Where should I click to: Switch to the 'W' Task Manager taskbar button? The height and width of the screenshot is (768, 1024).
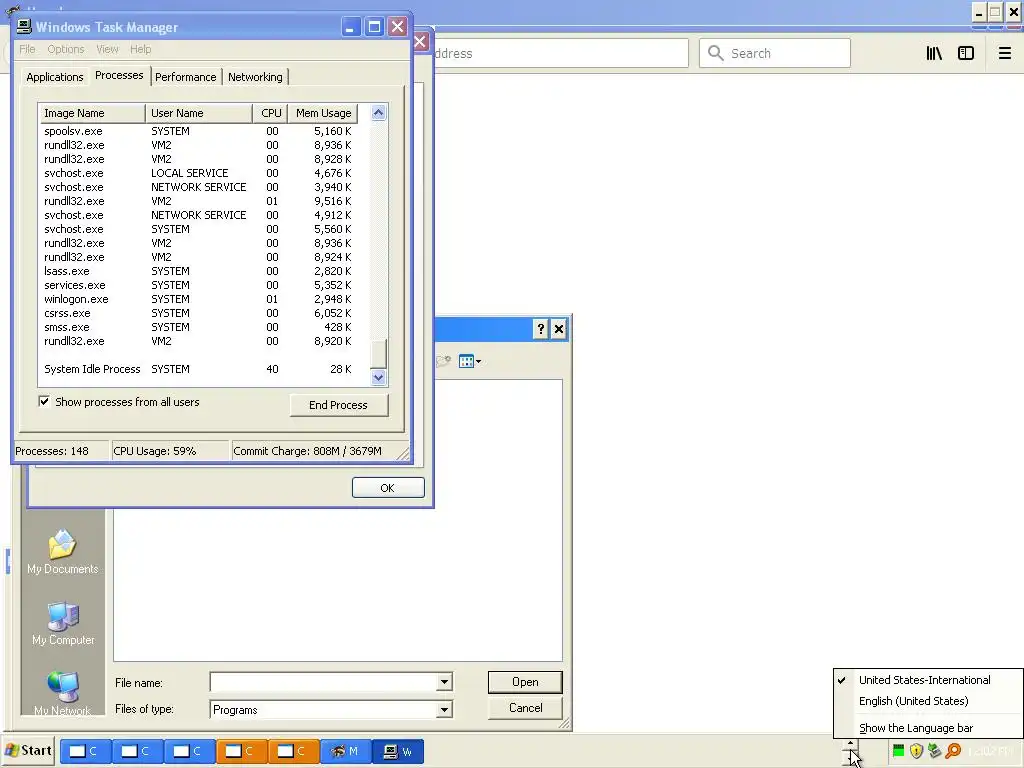coord(398,751)
